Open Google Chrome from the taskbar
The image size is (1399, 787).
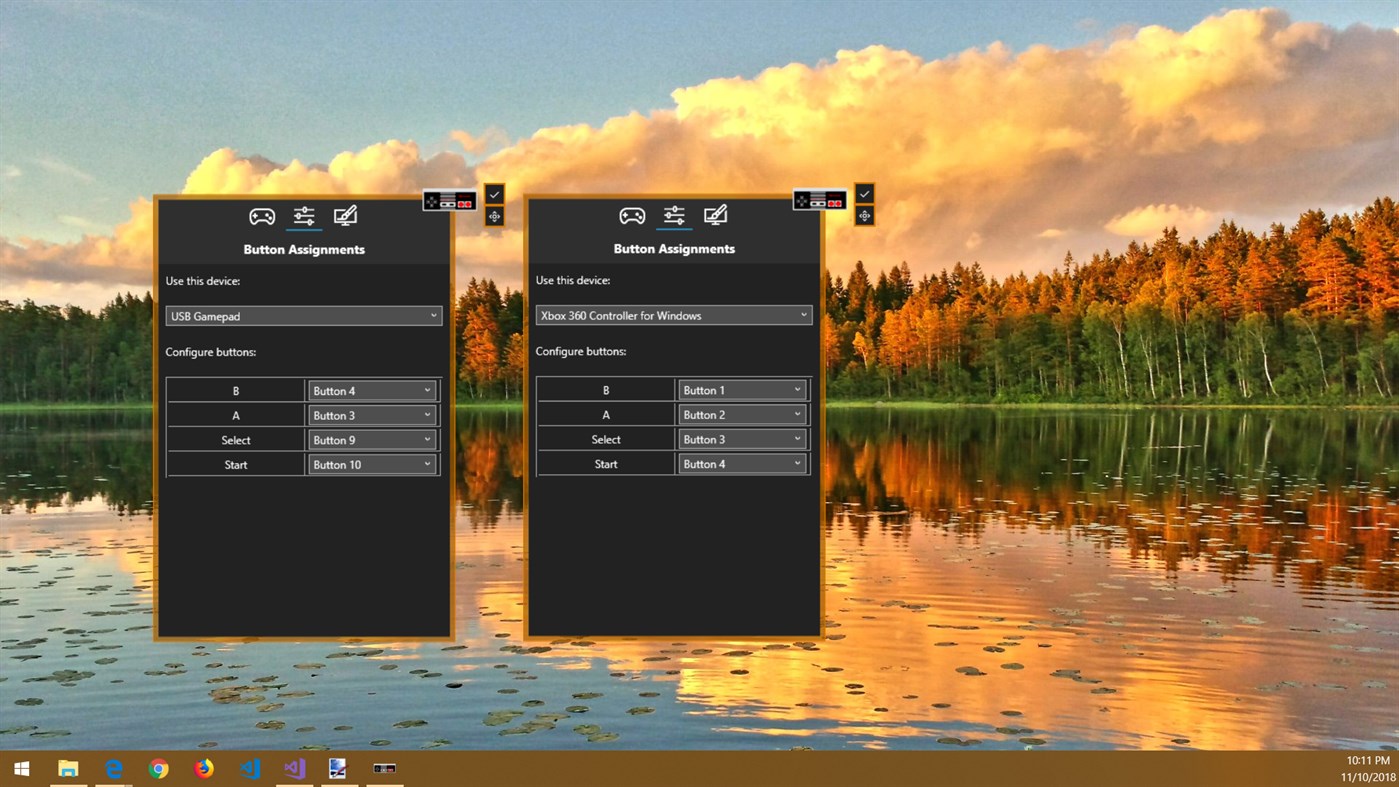159,769
